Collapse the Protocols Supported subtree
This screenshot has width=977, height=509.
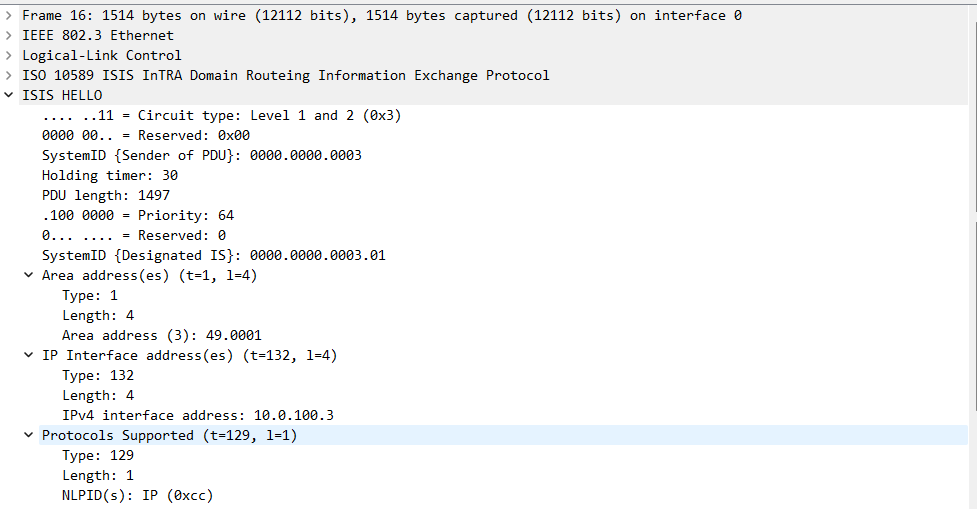pyautogui.click(x=29, y=435)
